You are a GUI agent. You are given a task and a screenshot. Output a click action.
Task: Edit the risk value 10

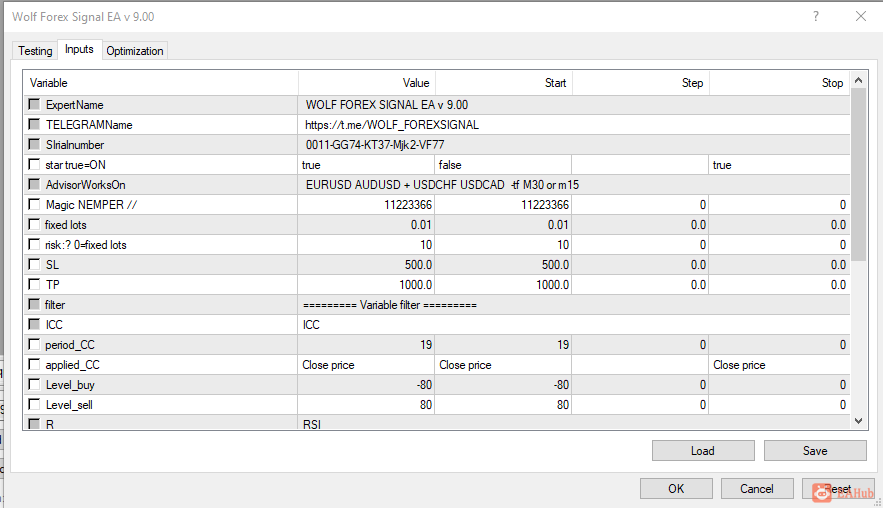click(366, 244)
